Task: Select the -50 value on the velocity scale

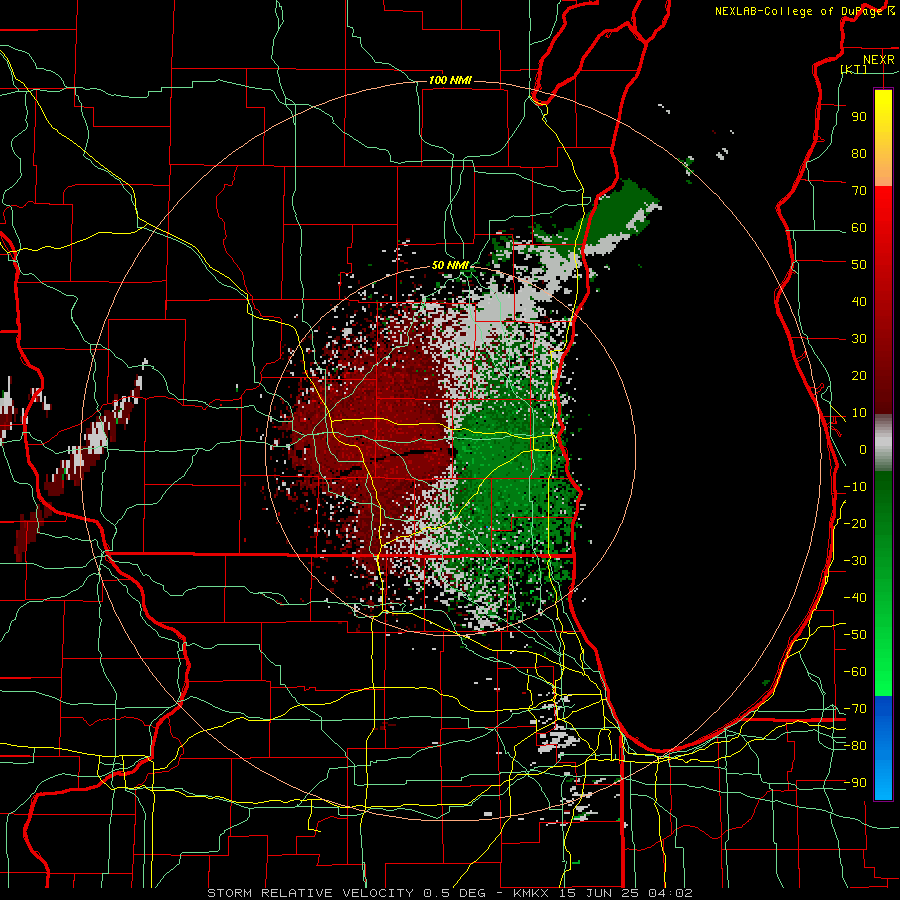Action: 855,635
